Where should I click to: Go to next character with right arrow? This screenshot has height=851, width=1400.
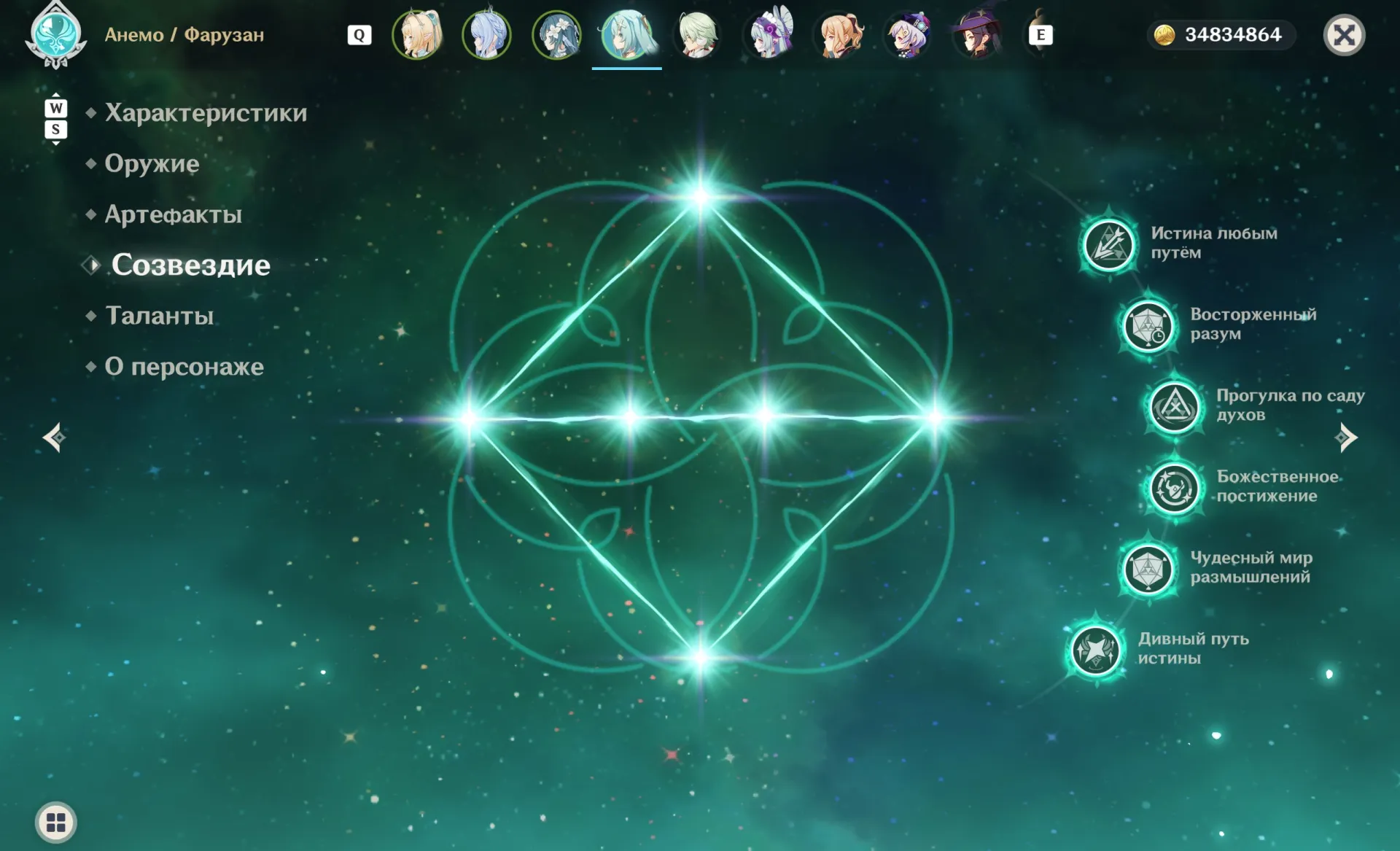tap(1346, 438)
